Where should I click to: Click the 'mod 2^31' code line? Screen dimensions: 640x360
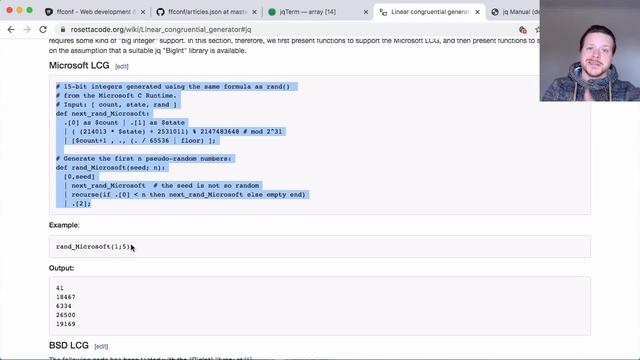[173, 131]
